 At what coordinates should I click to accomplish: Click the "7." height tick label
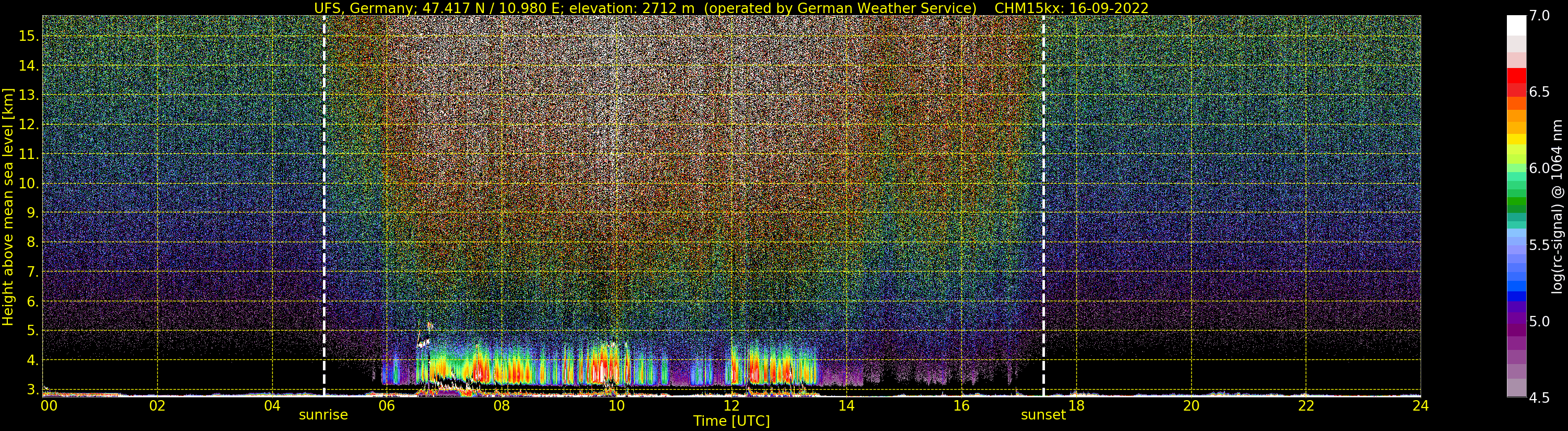tap(33, 272)
